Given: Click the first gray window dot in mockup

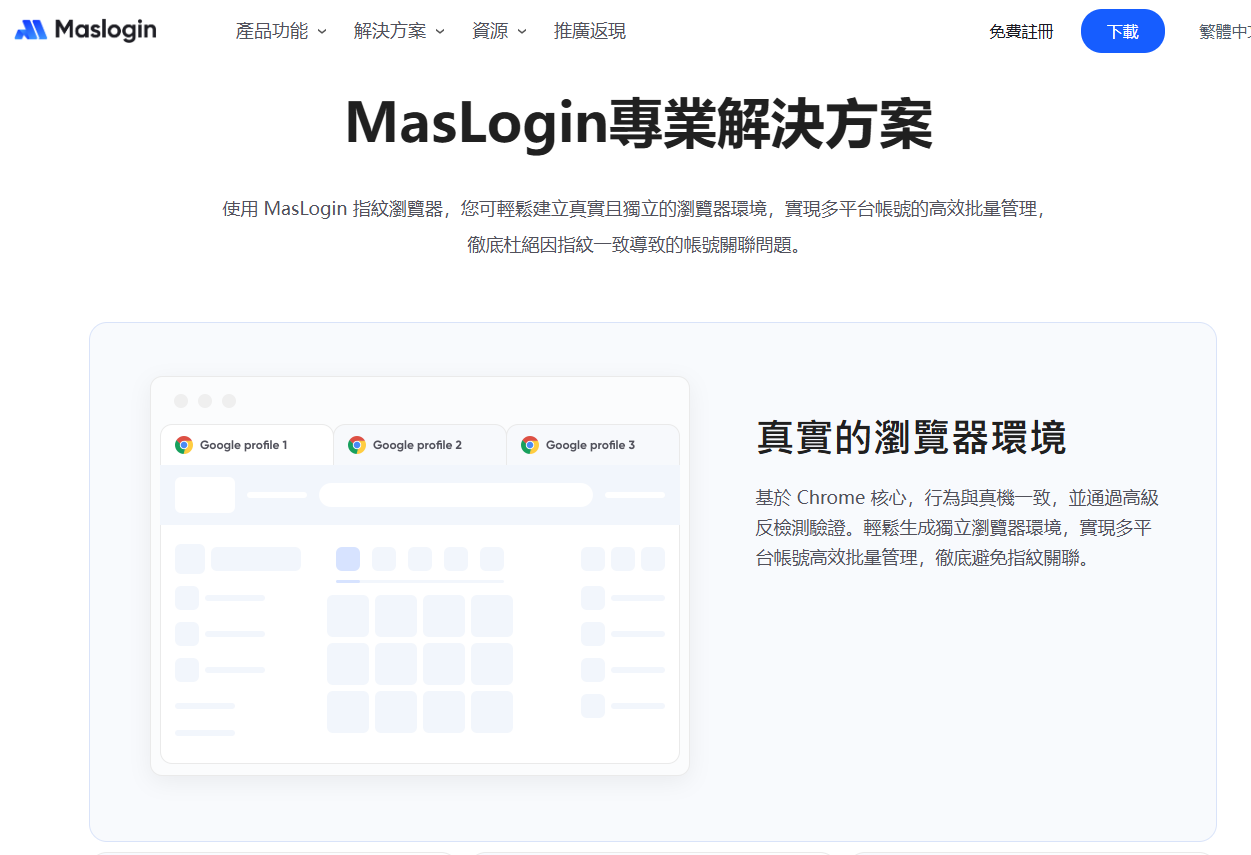Looking at the screenshot, I should [x=181, y=401].
